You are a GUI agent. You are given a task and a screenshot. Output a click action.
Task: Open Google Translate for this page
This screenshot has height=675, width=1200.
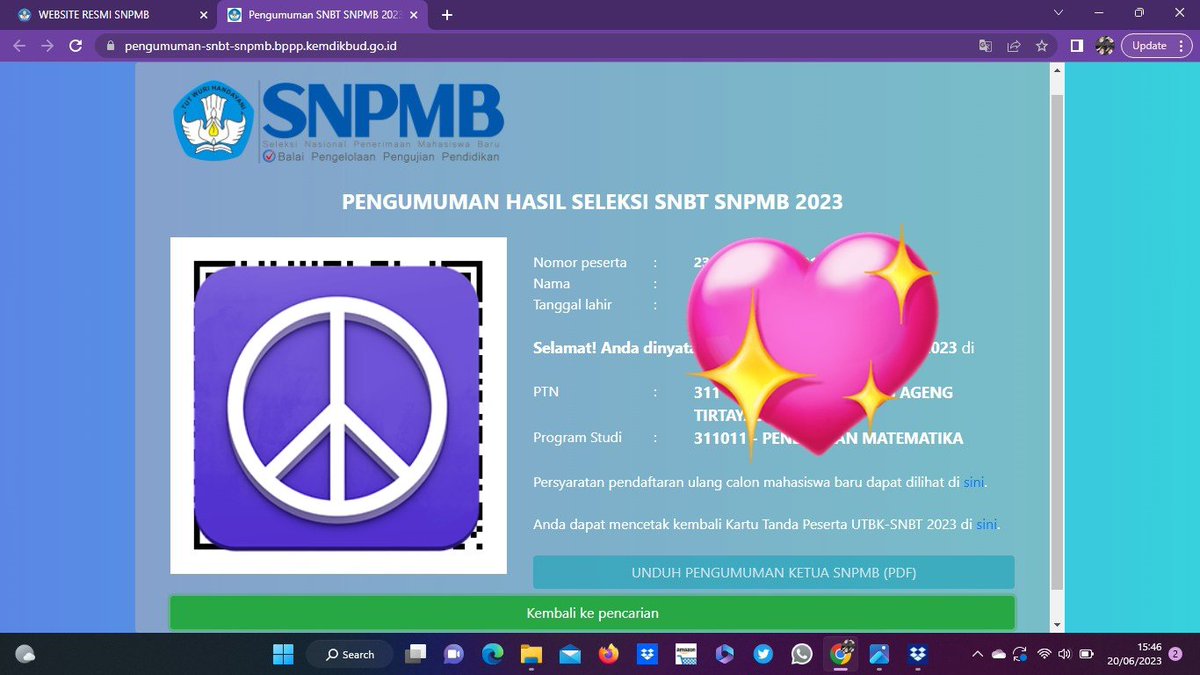click(x=986, y=46)
